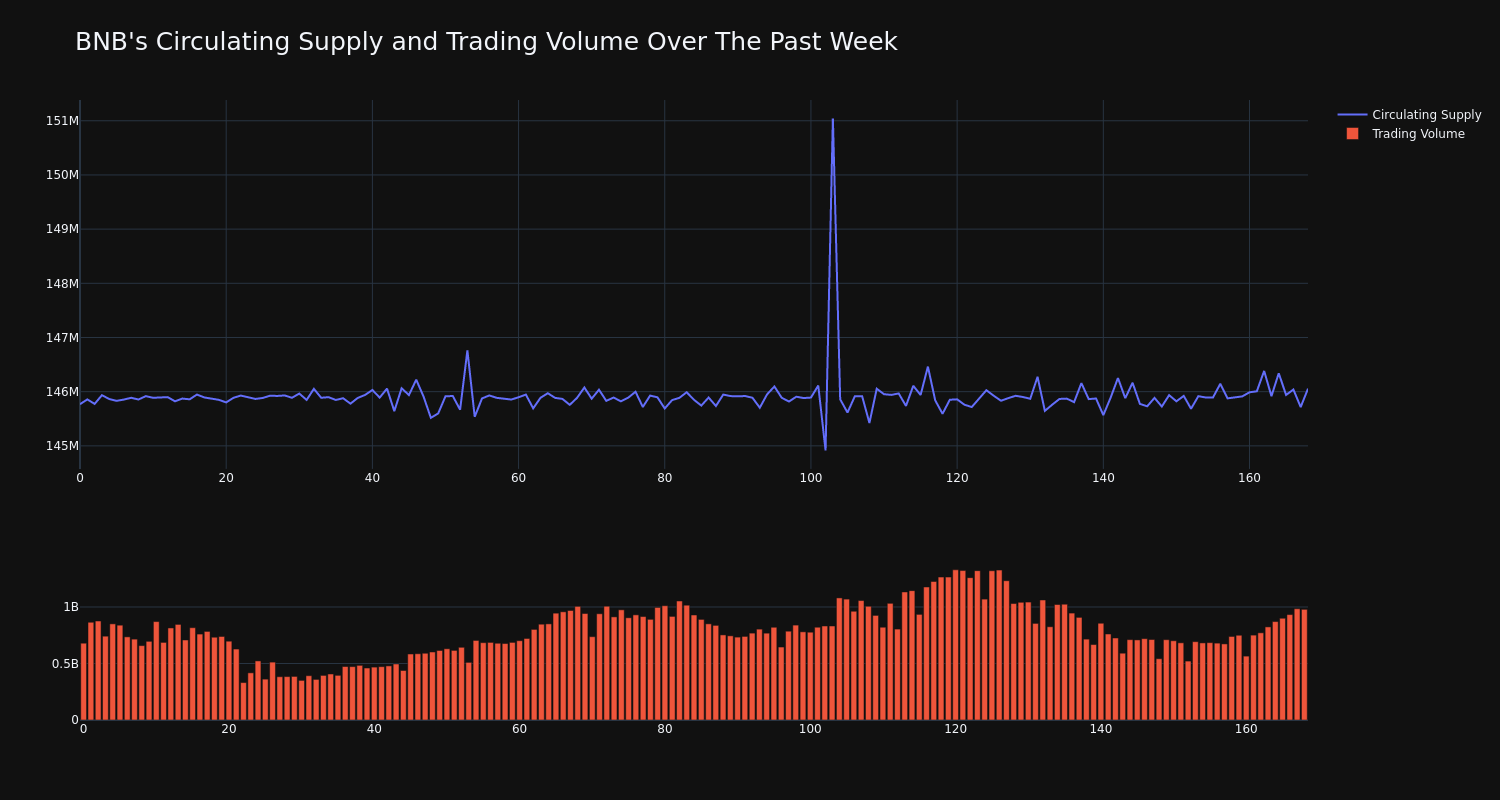Click the last volume bar at far right
Viewport: 1500px width, 800px height.
(x=1304, y=665)
